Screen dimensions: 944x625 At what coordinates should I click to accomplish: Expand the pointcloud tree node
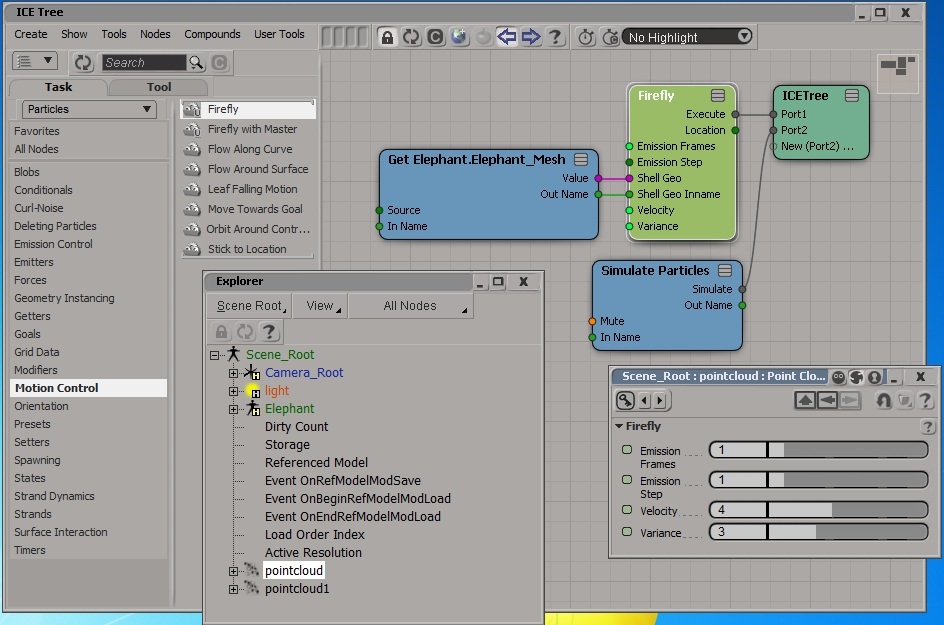click(x=233, y=571)
